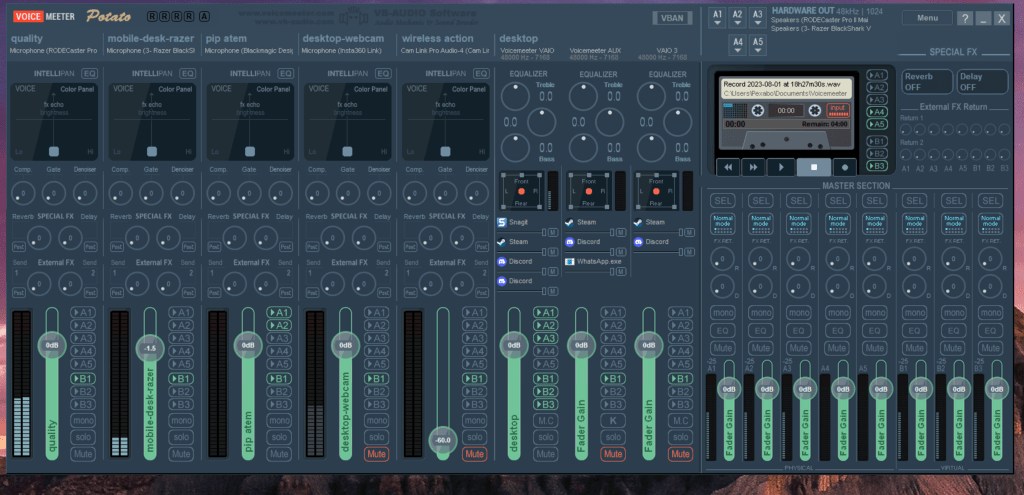Image resolution: width=1024 pixels, height=495 pixels.
Task: Open the EQ of the quality strip
Action: click(89, 74)
